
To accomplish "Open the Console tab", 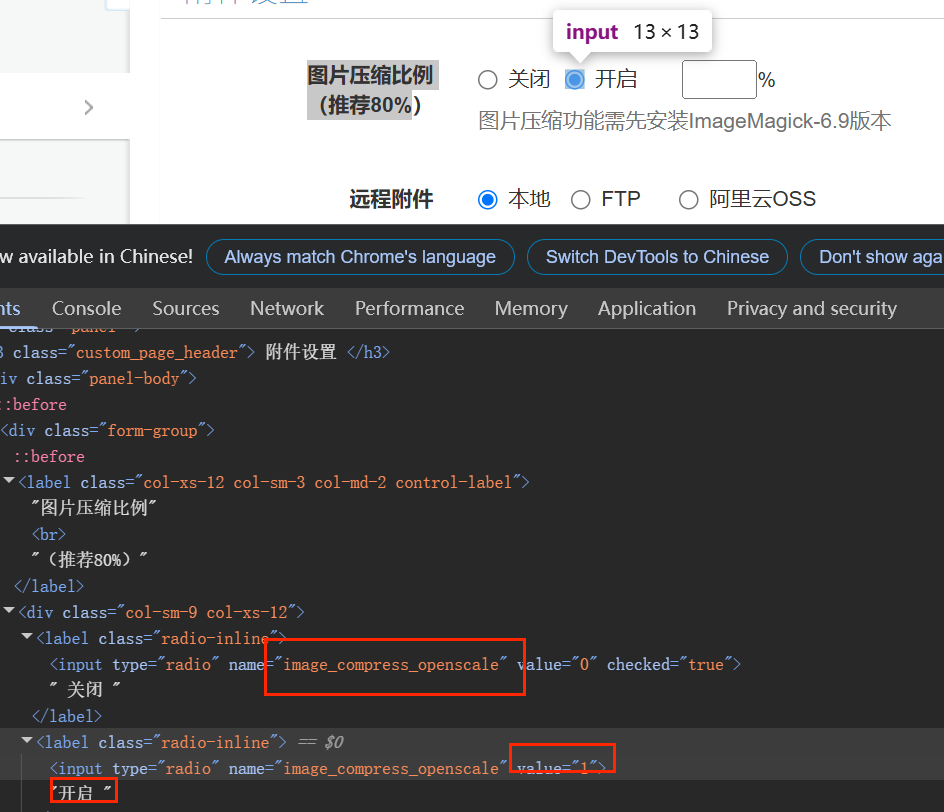I will click(x=86, y=309).
